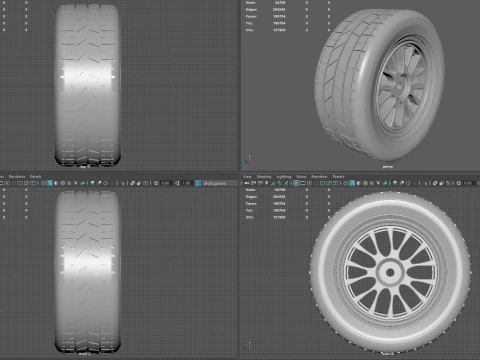480x360 pixels.
Task: Toggle Use All Lights in bottom-right panel
Action: click(x=378, y=183)
